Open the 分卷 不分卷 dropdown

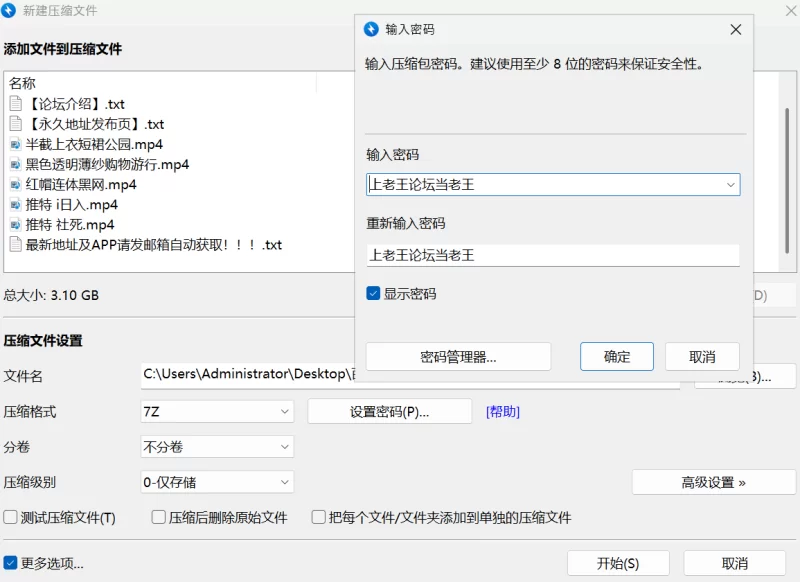pyautogui.click(x=217, y=447)
